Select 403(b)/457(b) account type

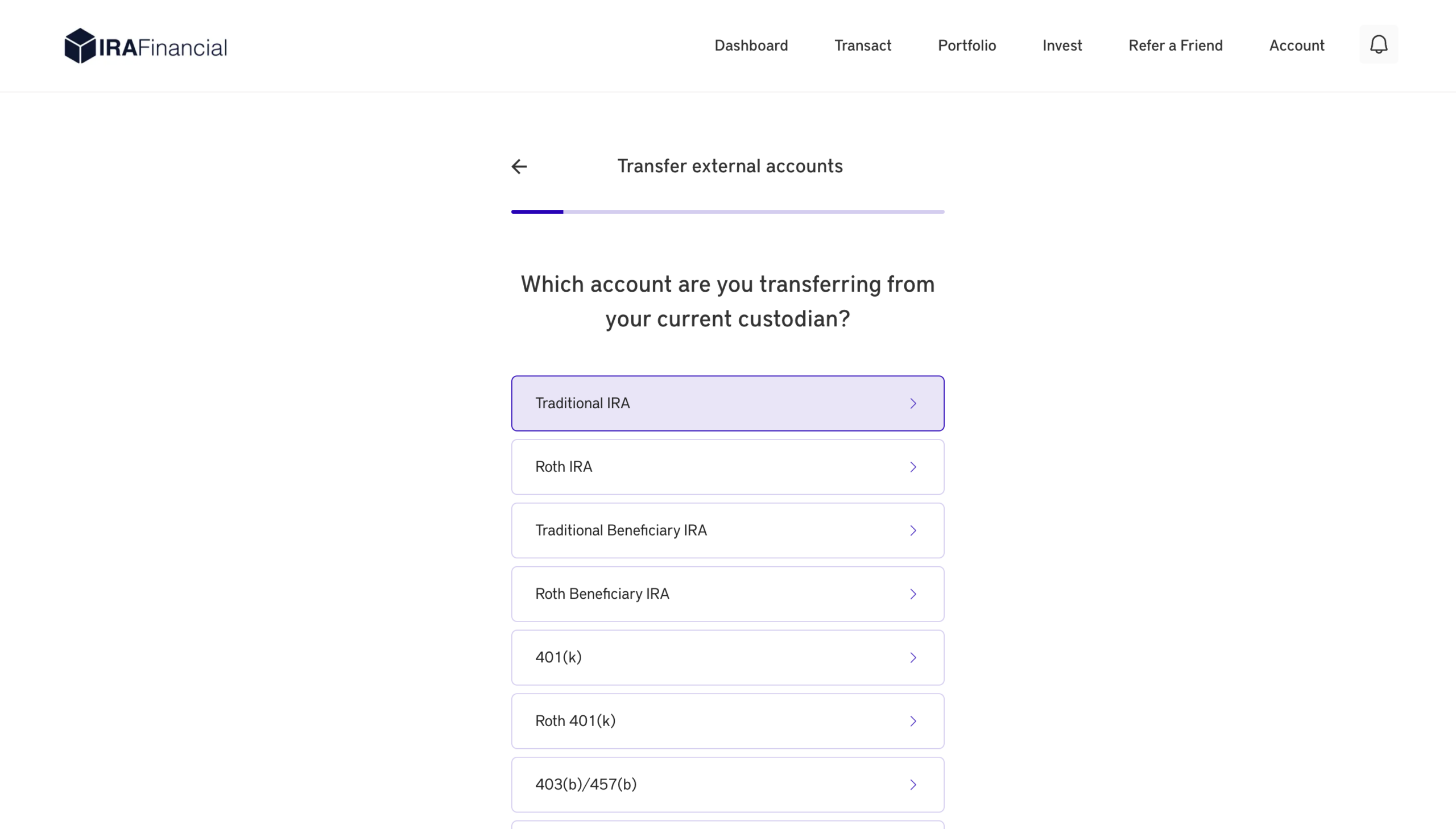pyautogui.click(x=727, y=785)
